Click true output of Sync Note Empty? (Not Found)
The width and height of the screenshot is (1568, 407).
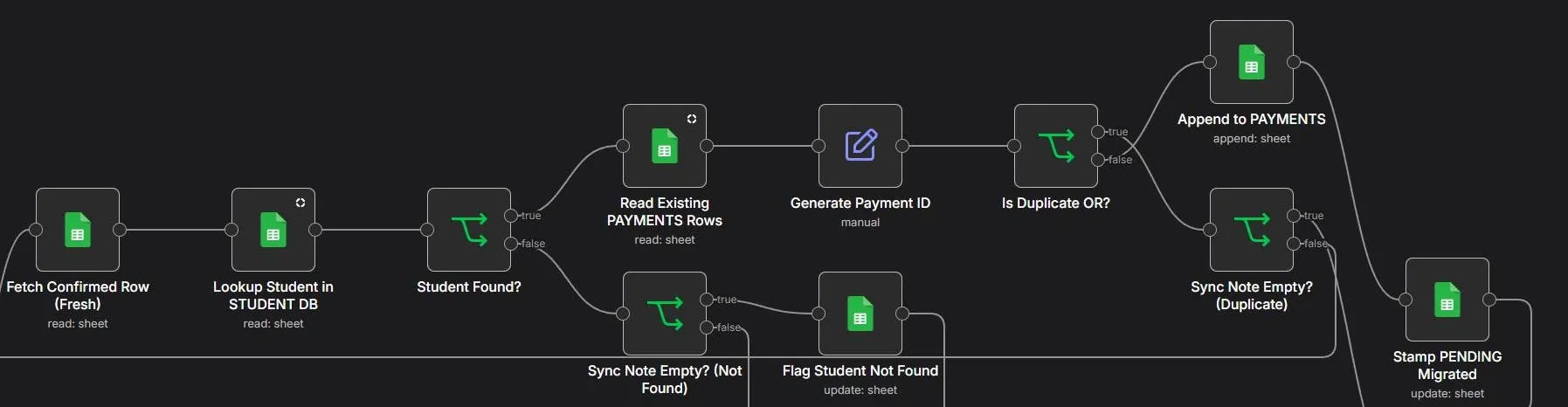(x=707, y=300)
